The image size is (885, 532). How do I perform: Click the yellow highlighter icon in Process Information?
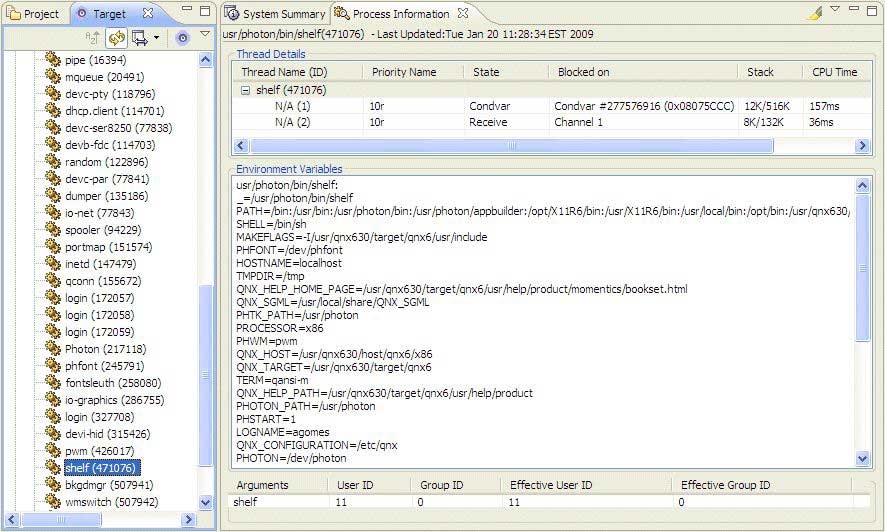point(814,13)
